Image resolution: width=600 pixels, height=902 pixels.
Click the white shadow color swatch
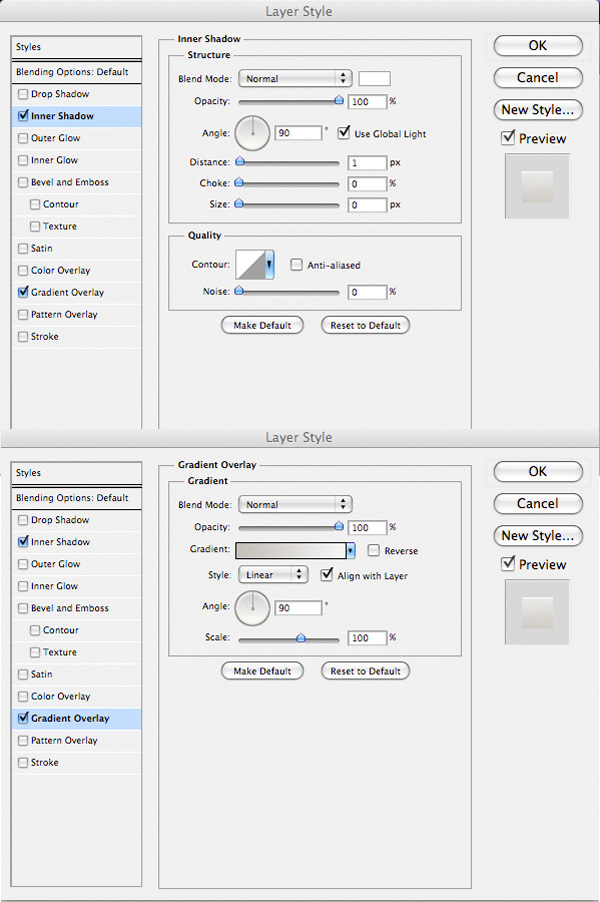pos(374,78)
